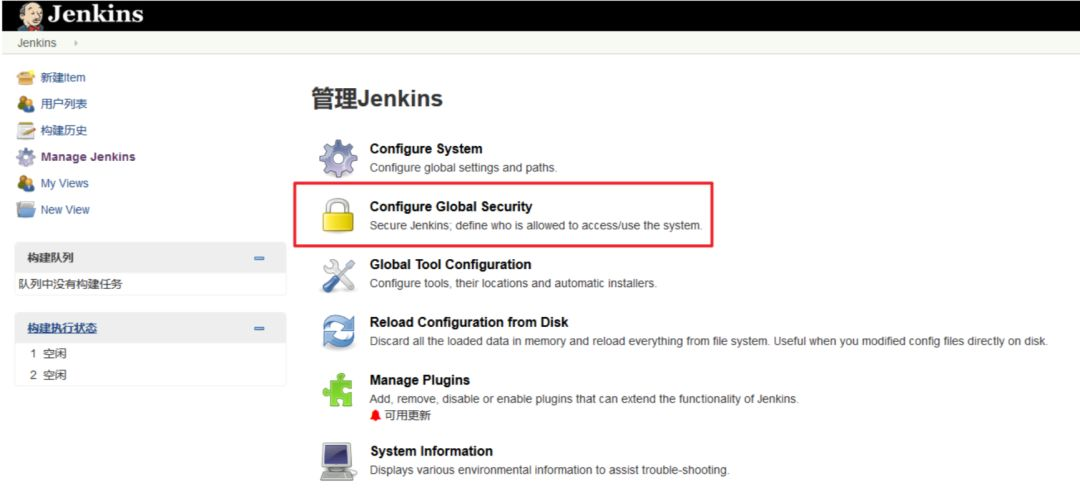Image resolution: width=1080 pixels, height=493 pixels.
Task: Click the 可用更新 text
Action: (x=408, y=415)
